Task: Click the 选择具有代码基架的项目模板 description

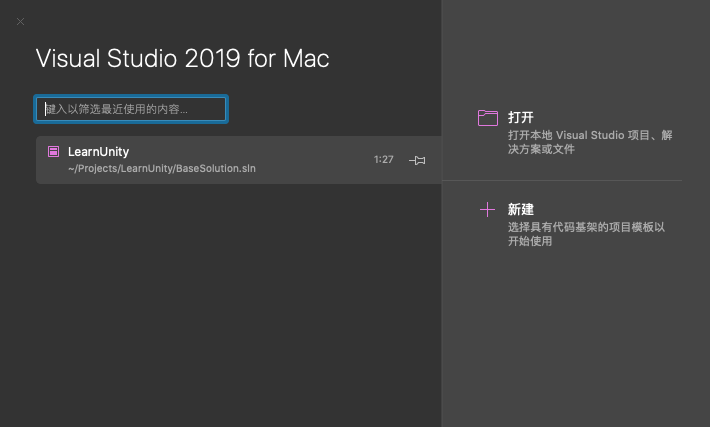Action: [x=586, y=234]
